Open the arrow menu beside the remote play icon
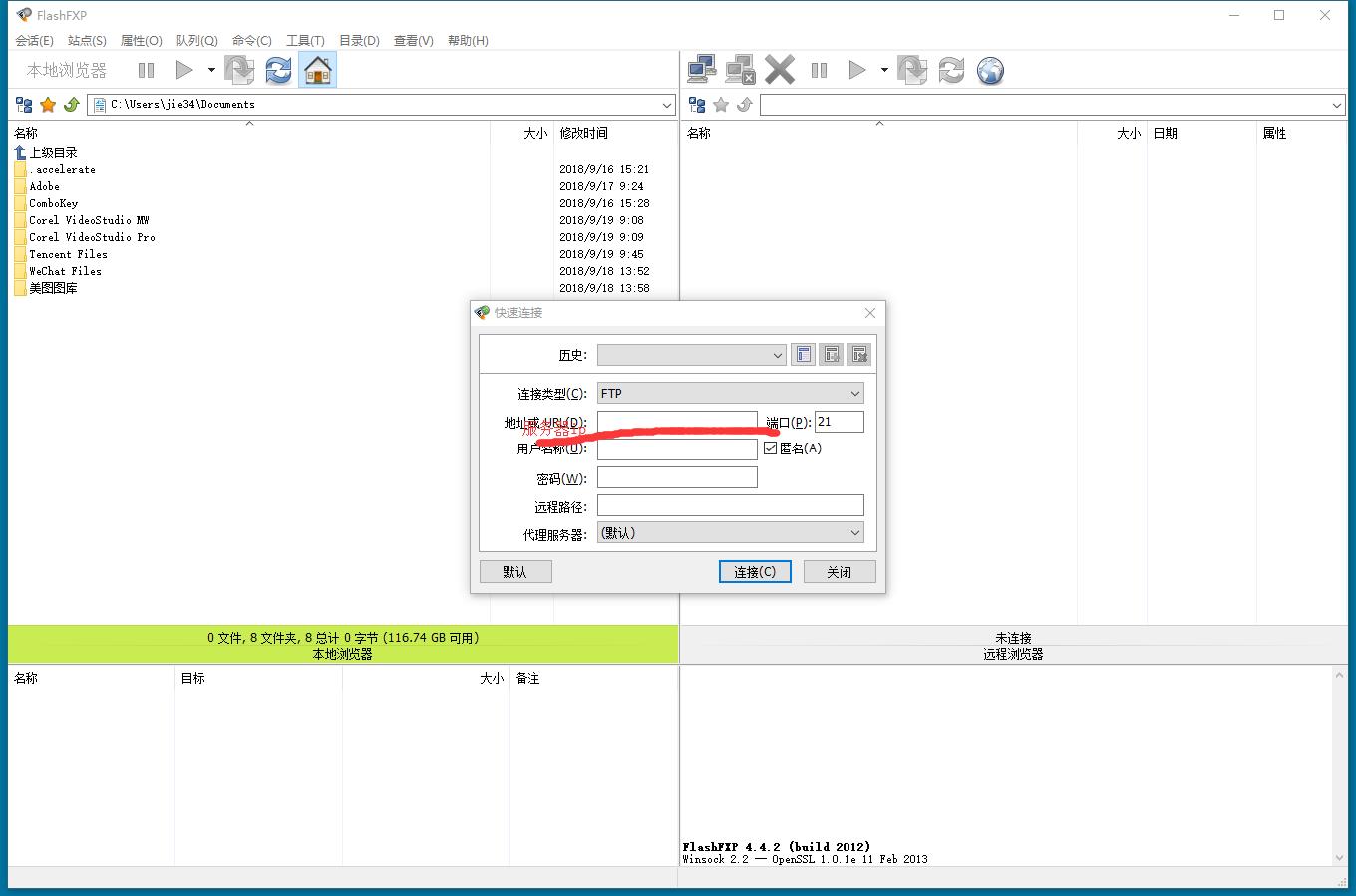This screenshot has width=1356, height=896. 884,70
